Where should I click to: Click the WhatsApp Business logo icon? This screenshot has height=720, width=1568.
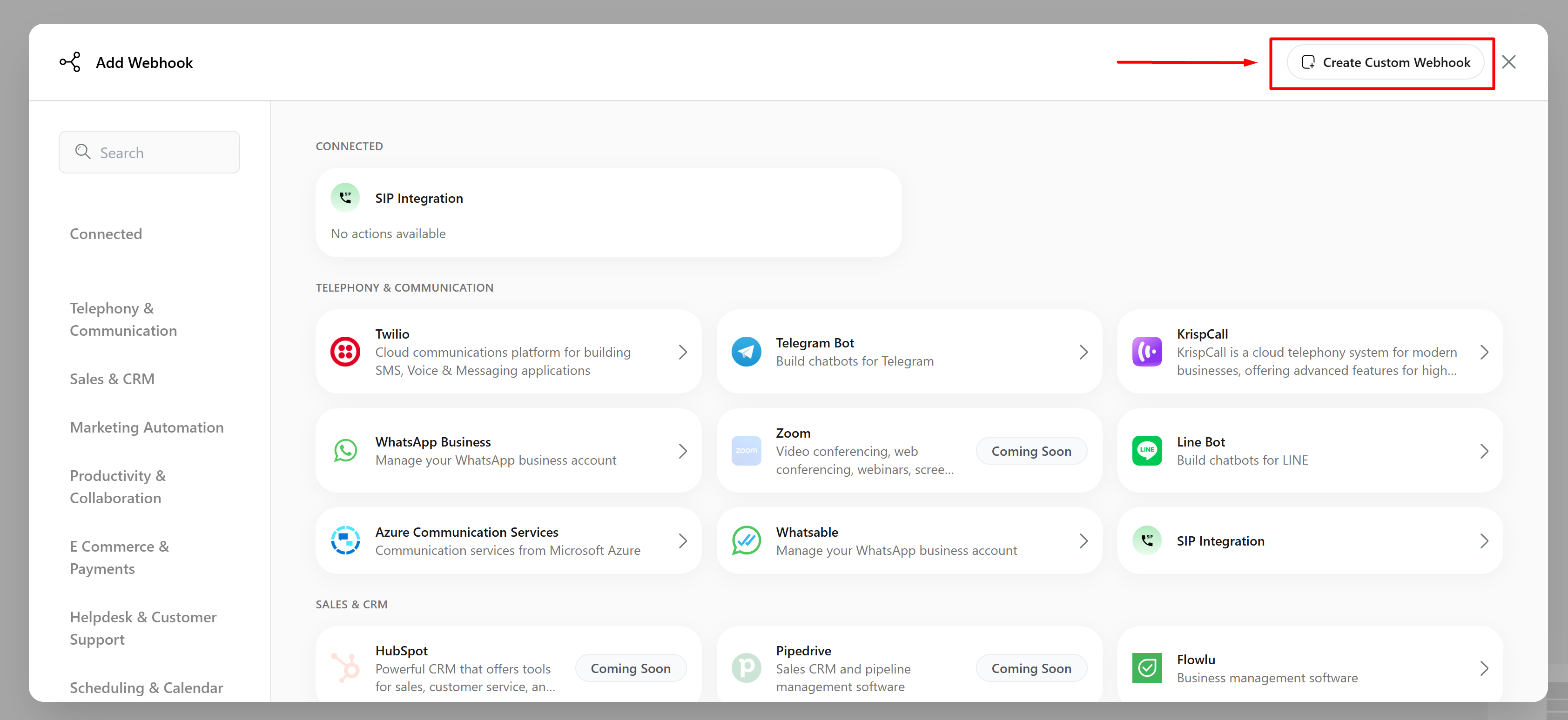[x=345, y=451]
